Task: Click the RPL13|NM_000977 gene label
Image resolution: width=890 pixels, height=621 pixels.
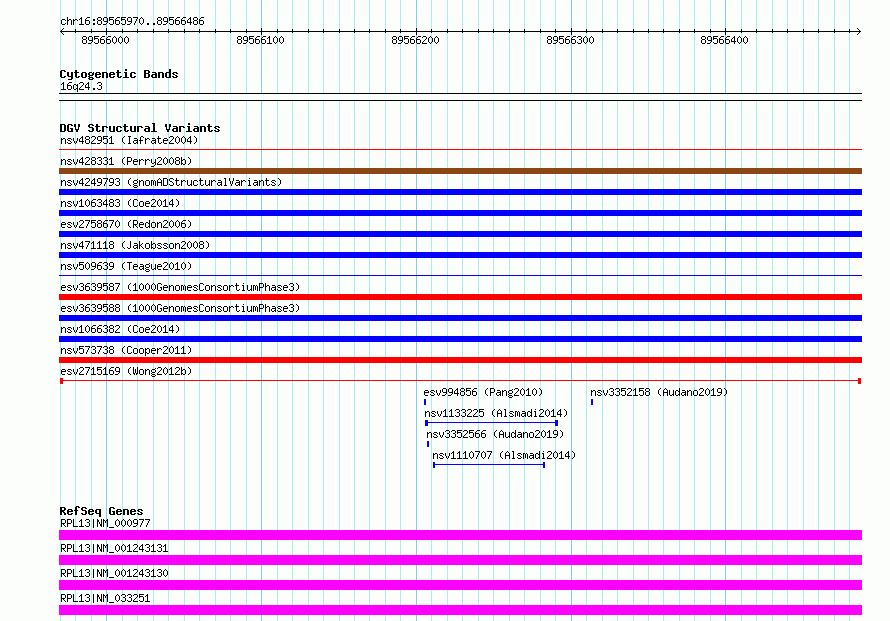Action: 105,523
